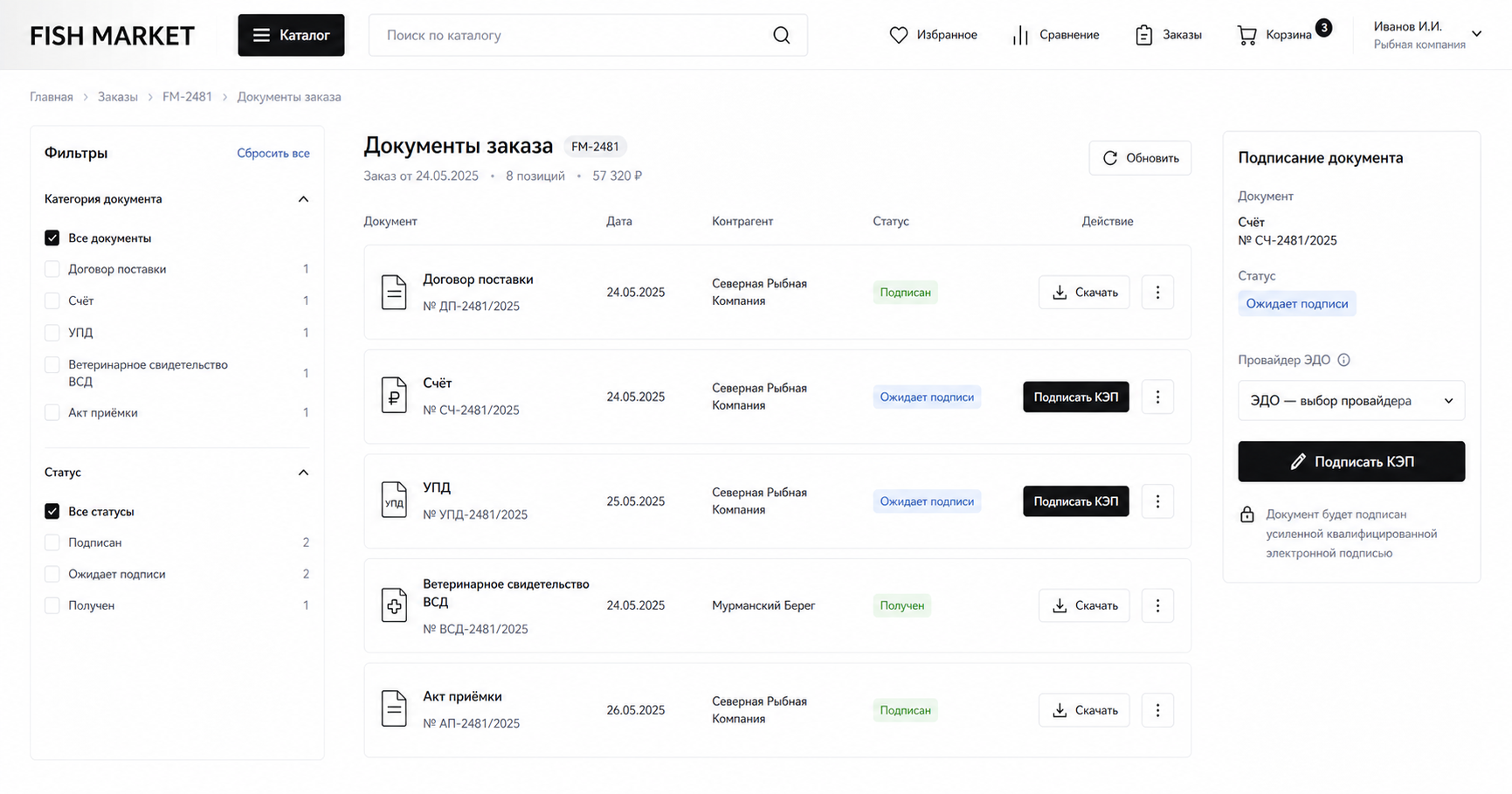1512x794 pixels.
Task: Click info icon next to Провайдер ЭДО
Action: [x=1344, y=360]
